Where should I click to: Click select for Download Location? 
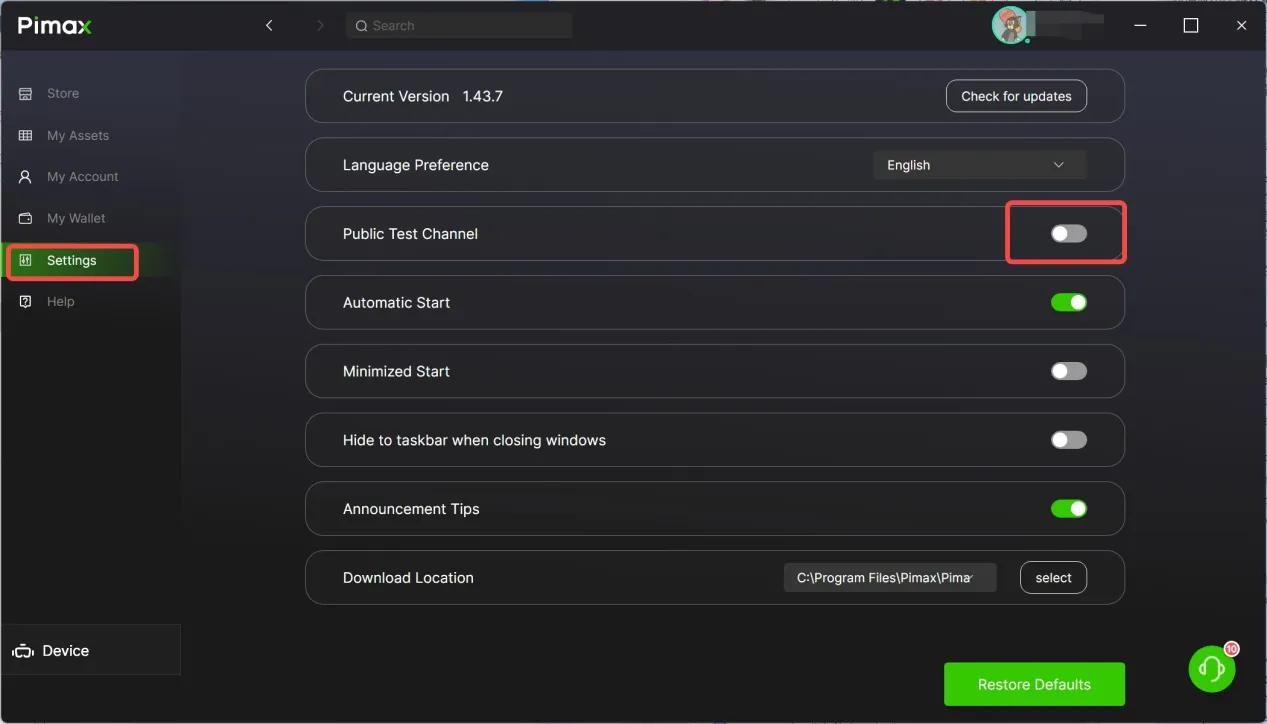[1053, 578]
